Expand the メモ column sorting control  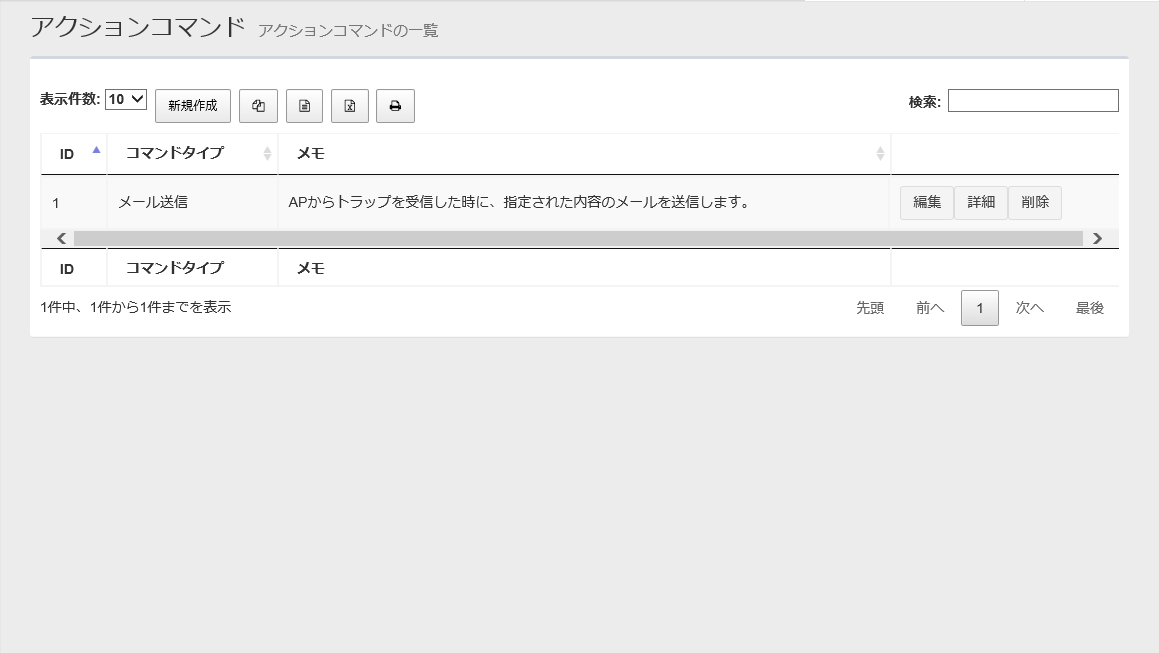point(880,154)
